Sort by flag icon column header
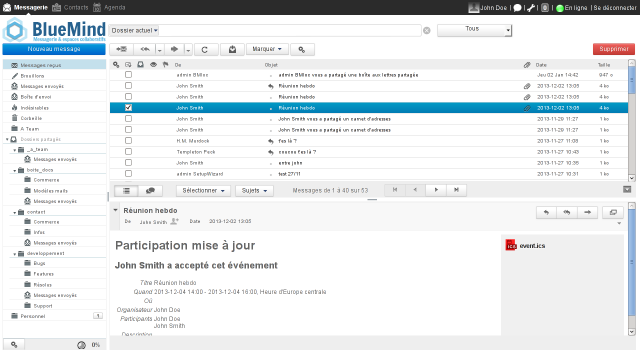The height and width of the screenshot is (360, 640). (166, 64)
